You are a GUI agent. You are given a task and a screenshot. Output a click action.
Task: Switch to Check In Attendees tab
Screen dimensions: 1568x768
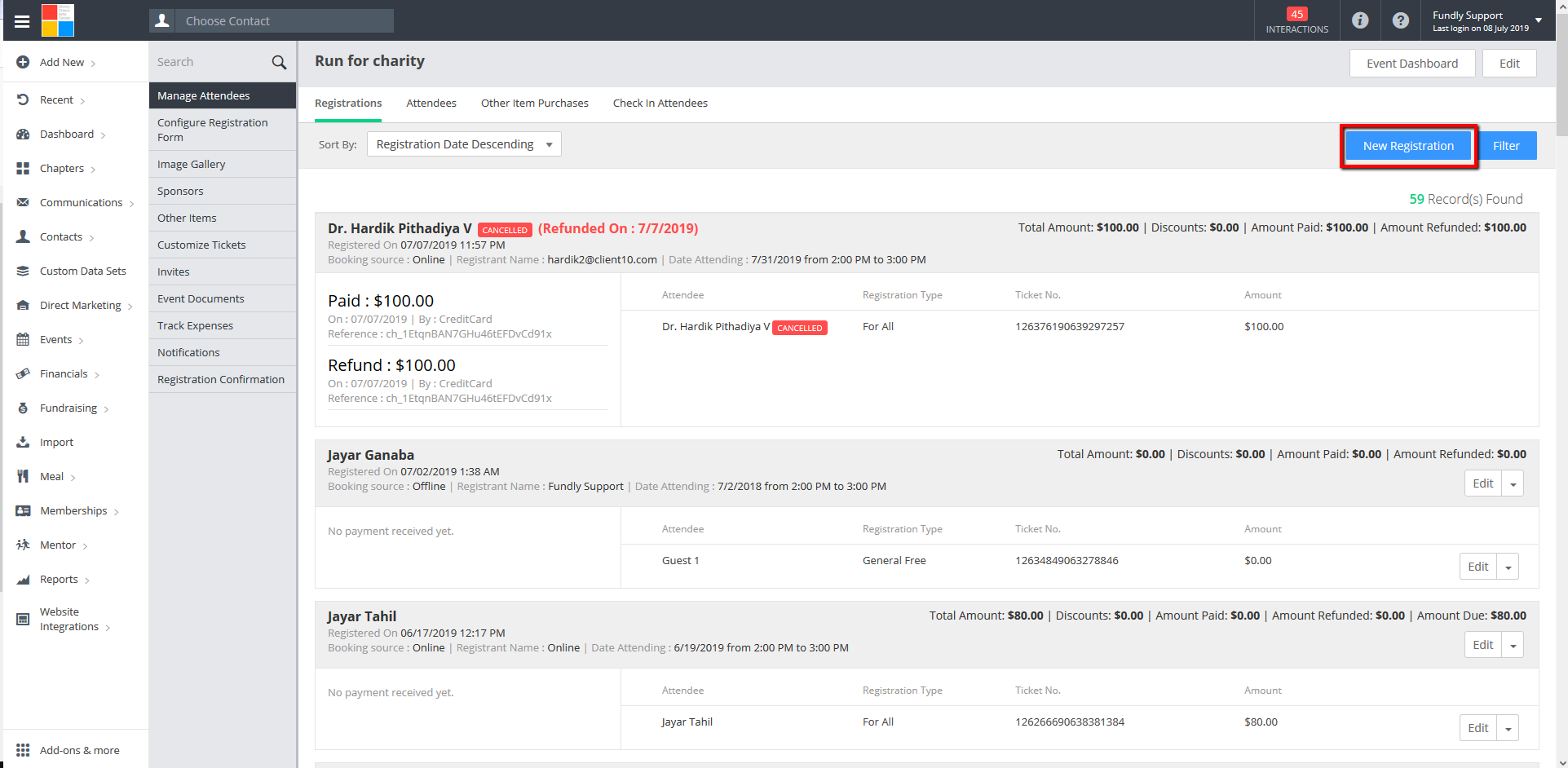coord(660,103)
